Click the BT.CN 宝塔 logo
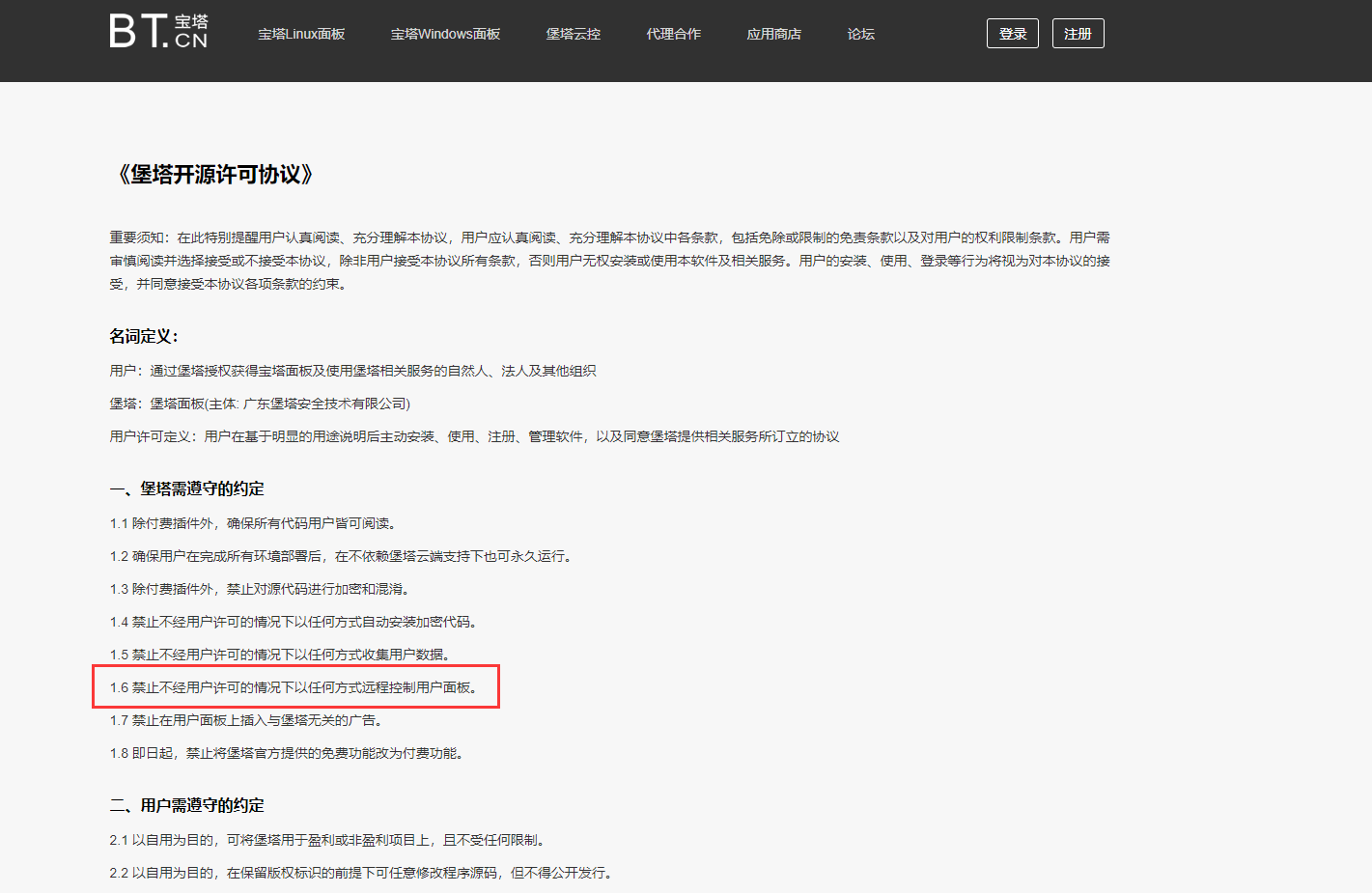 coord(158,31)
